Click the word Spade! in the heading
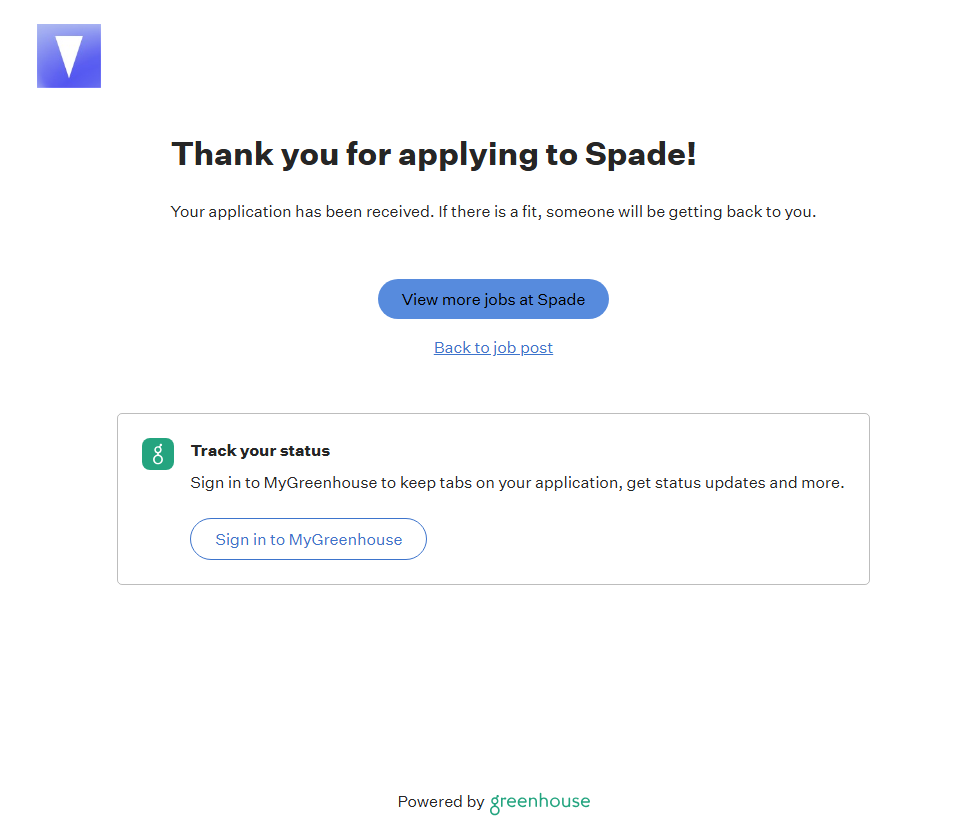 coord(640,155)
